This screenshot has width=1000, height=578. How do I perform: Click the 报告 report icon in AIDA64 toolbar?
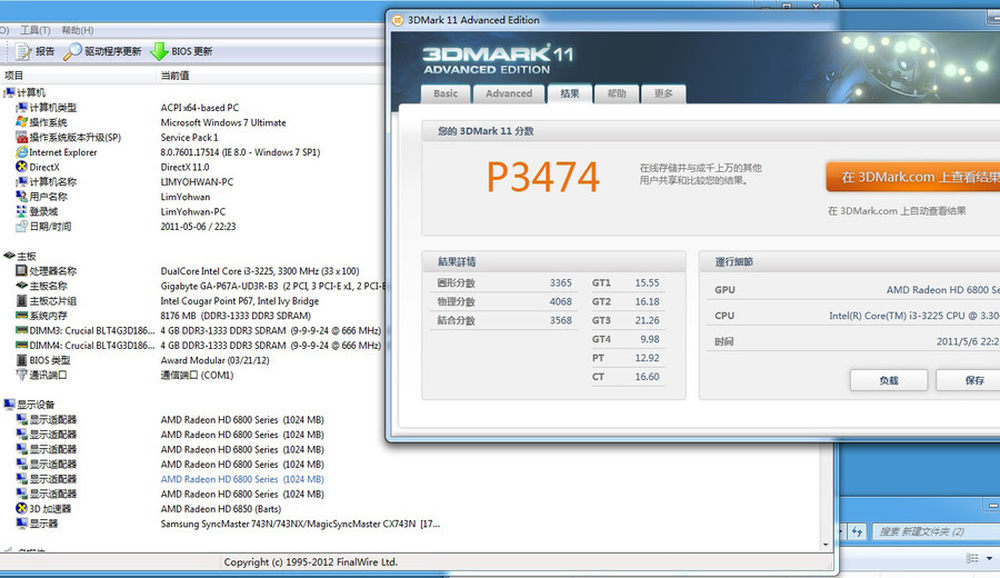[x=23, y=51]
